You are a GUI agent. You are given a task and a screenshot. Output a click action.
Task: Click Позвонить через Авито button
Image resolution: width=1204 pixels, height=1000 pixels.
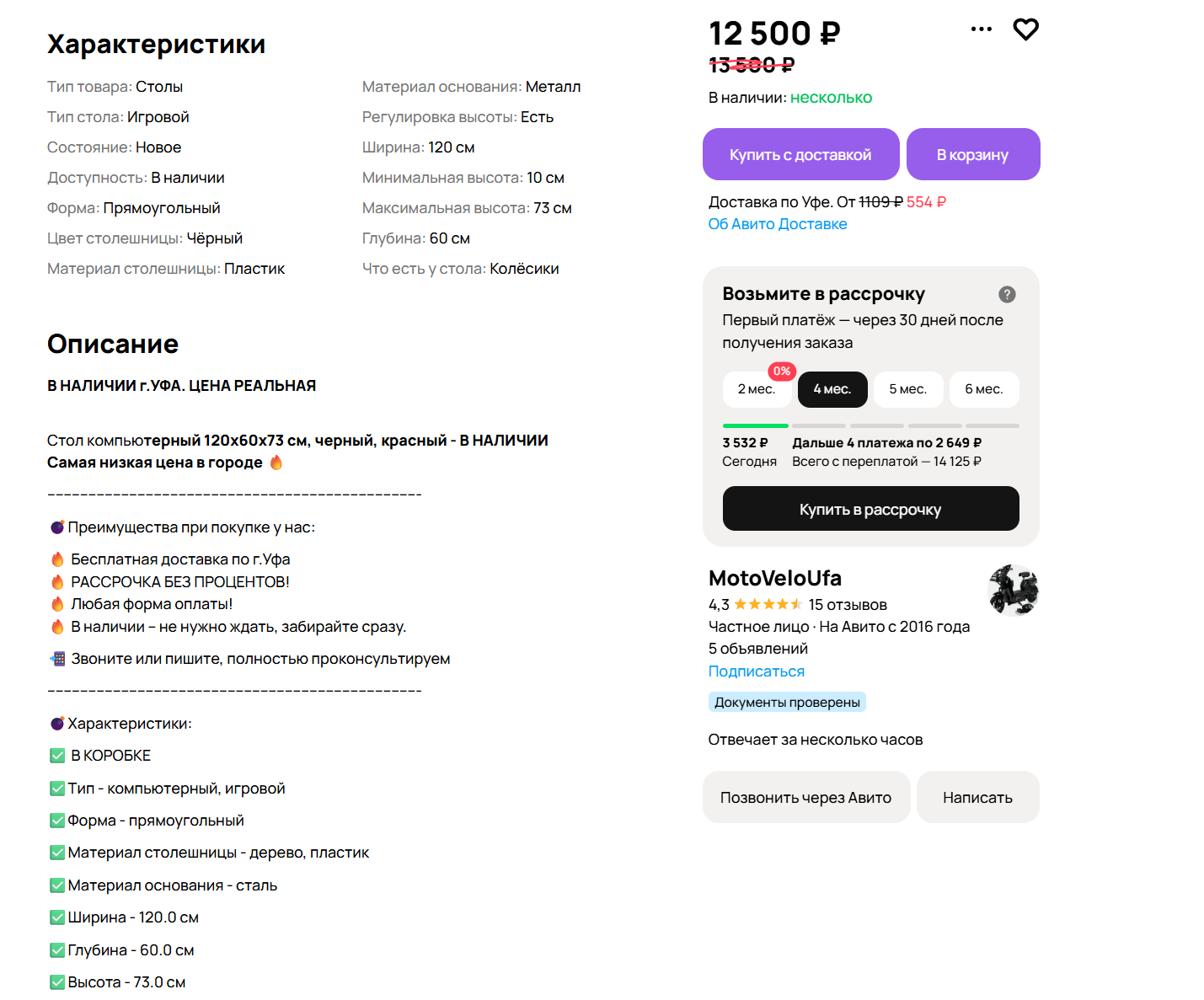(x=806, y=798)
